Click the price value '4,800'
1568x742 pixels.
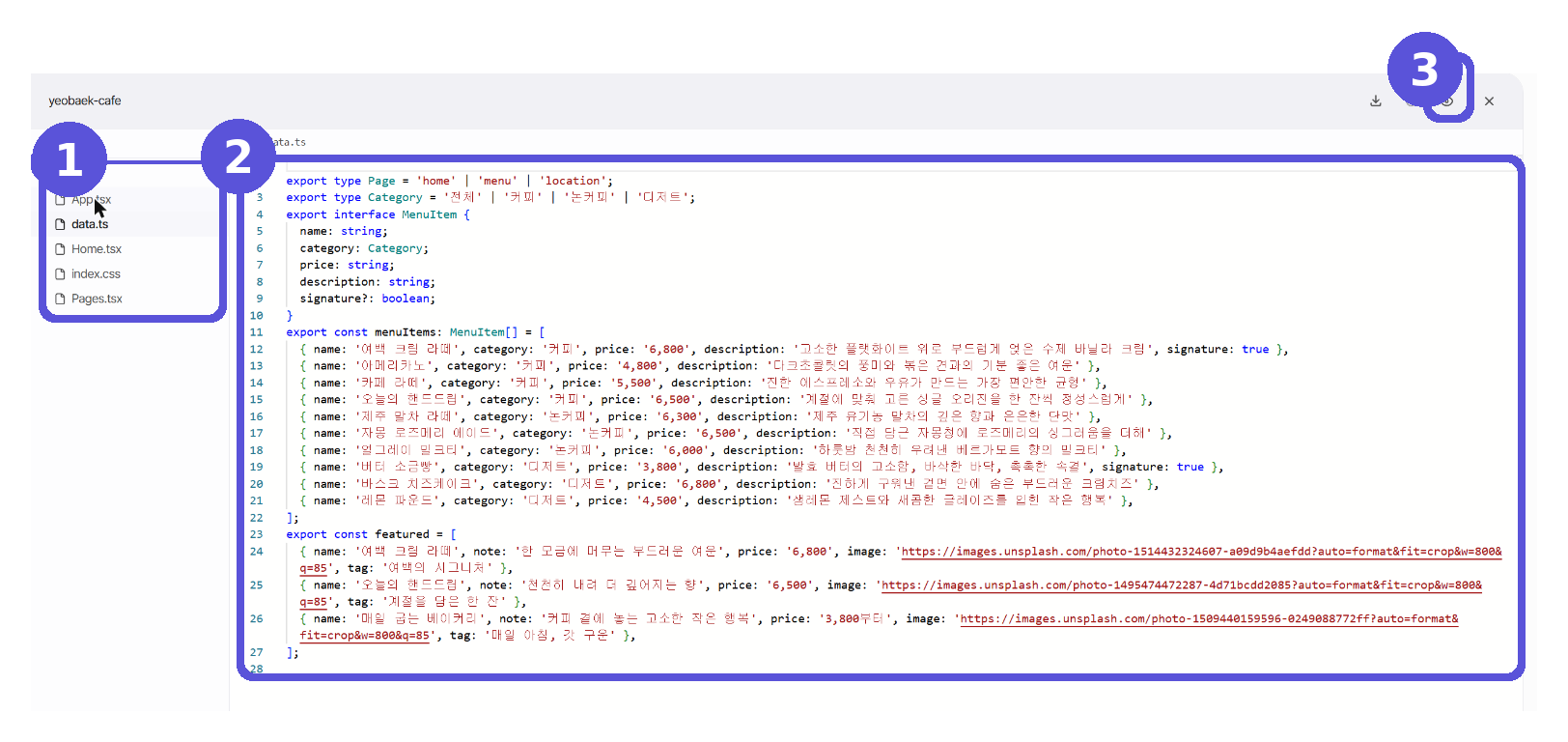639,366
